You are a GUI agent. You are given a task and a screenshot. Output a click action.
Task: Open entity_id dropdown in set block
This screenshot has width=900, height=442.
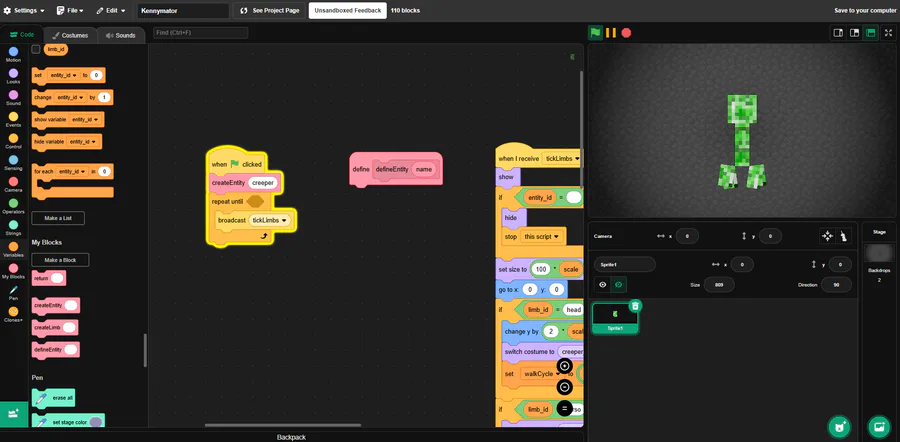pyautogui.click(x=63, y=75)
